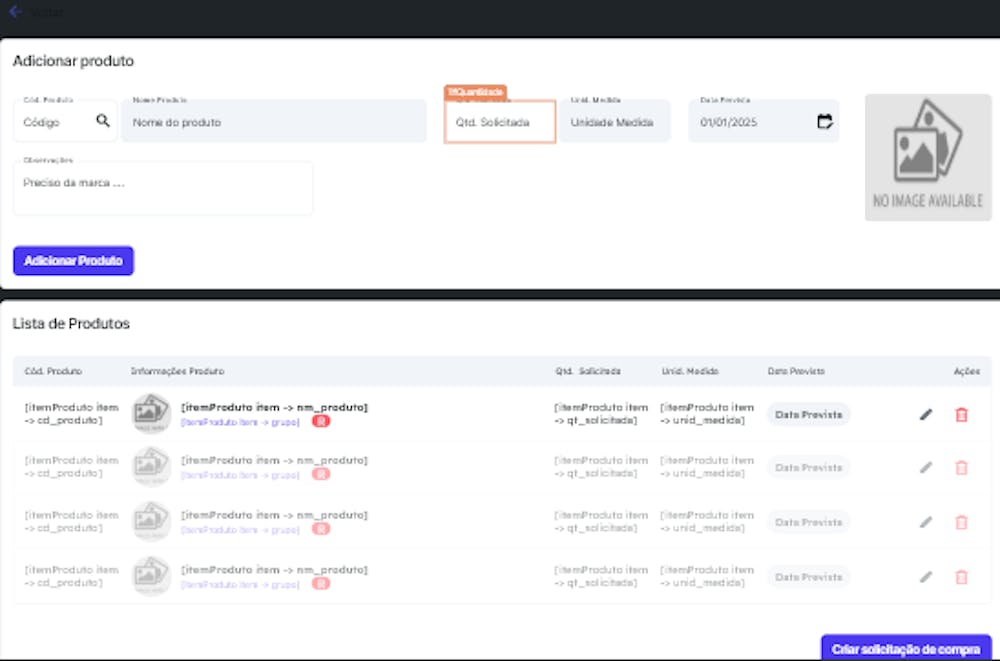Click the Data Prevista chip in last row
The width and height of the screenshot is (1000, 661).
pos(808,577)
